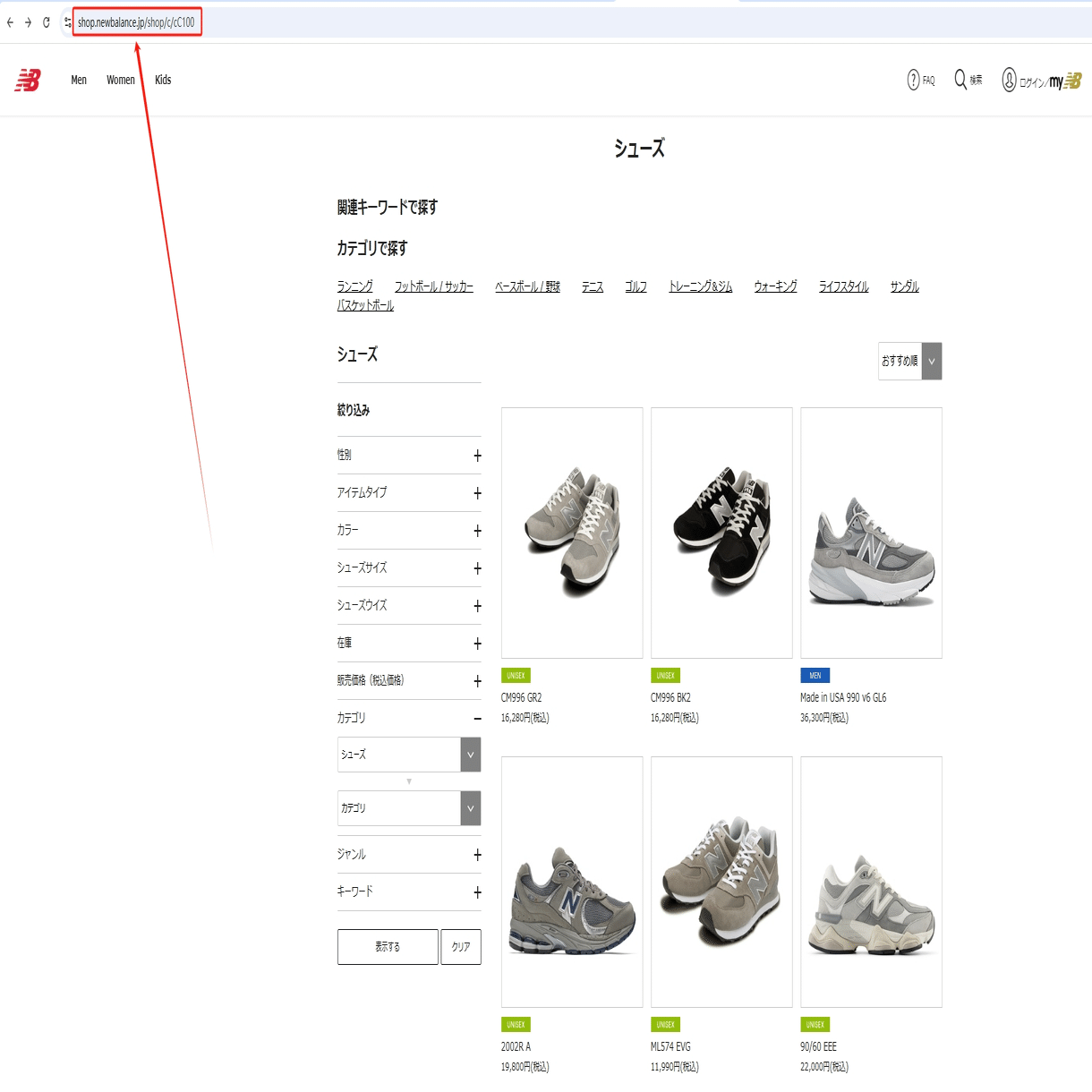Open login account icon
This screenshot has height=1092, width=1092.
[1009, 80]
